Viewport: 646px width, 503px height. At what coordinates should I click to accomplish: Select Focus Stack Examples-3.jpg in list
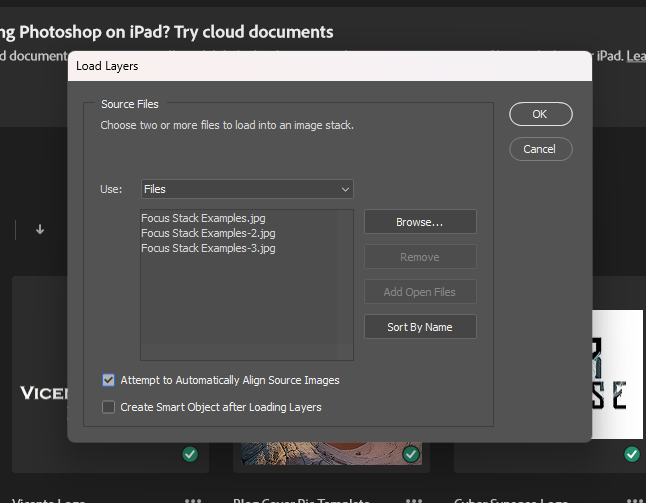(x=208, y=248)
